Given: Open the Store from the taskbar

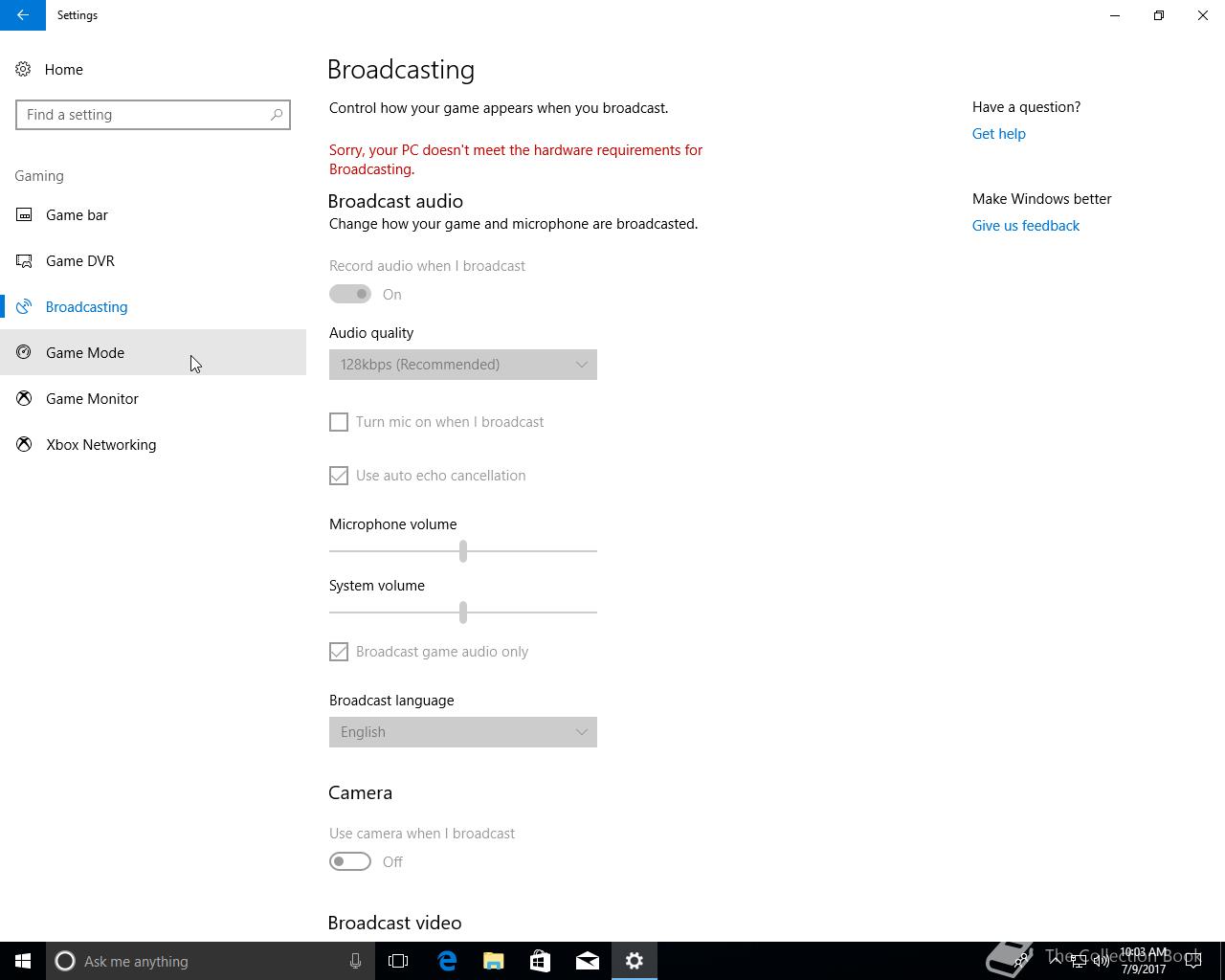Looking at the screenshot, I should tap(541, 961).
